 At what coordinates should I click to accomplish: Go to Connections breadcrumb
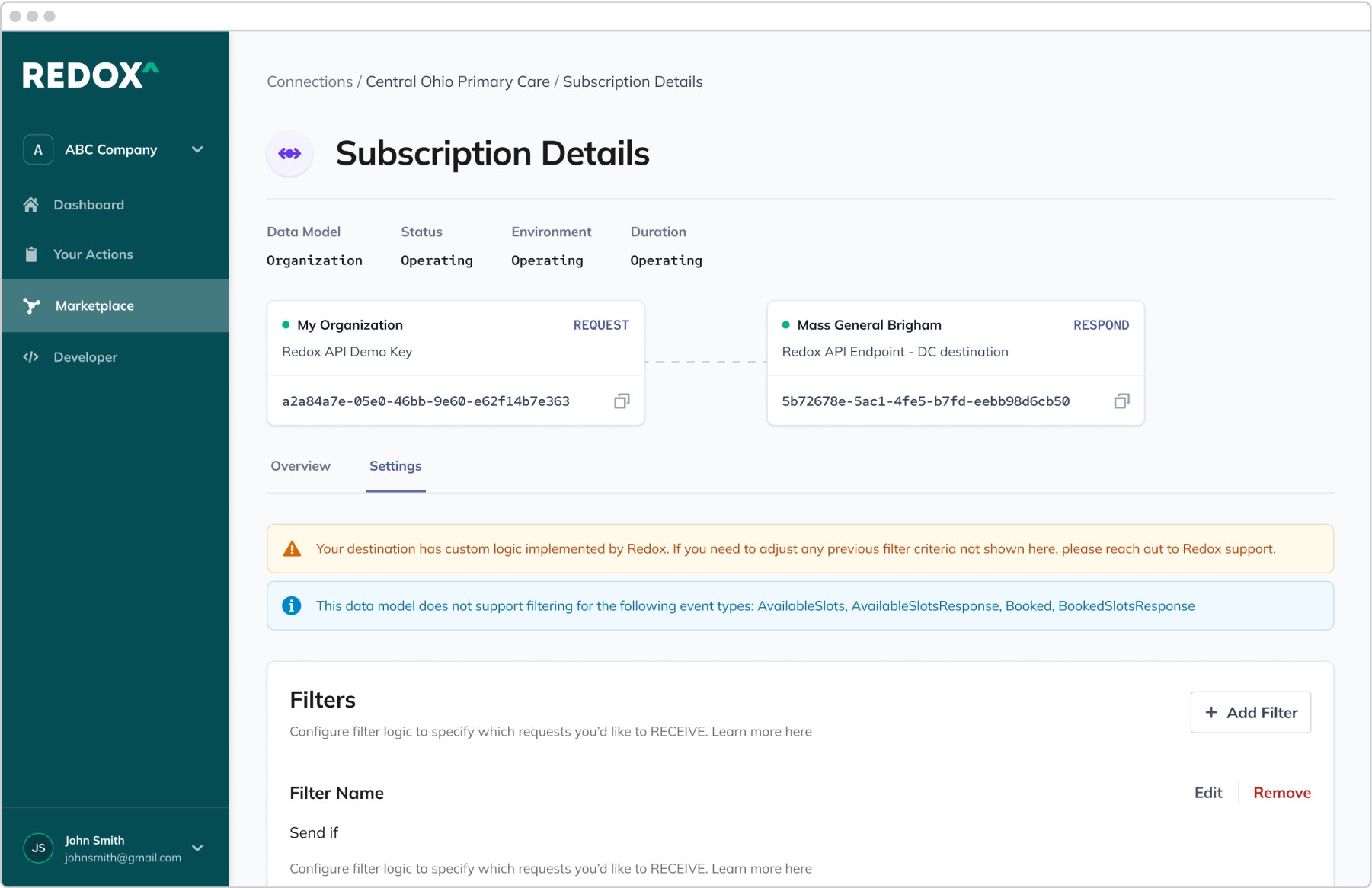(x=310, y=81)
